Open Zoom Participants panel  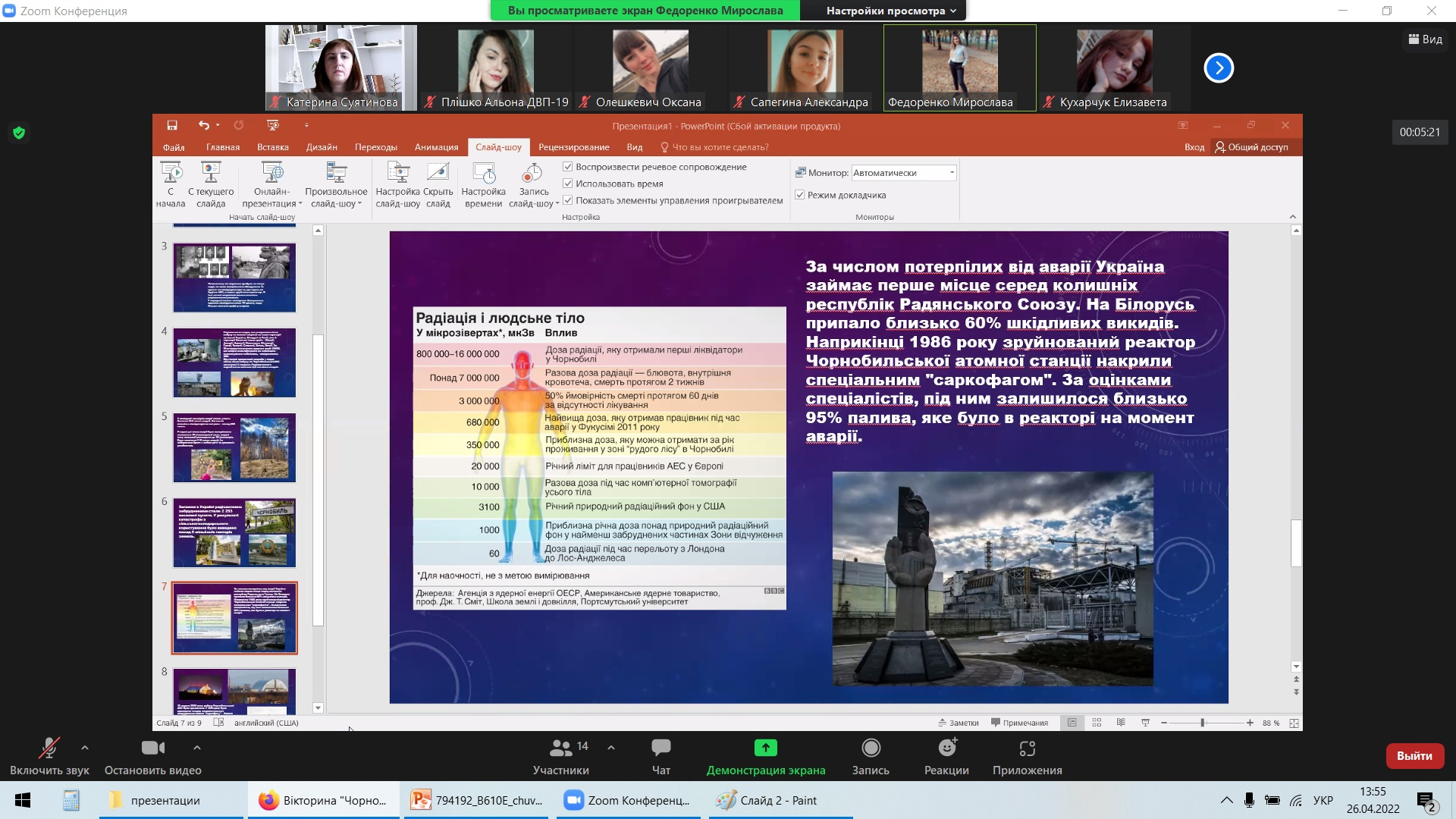coord(561,756)
